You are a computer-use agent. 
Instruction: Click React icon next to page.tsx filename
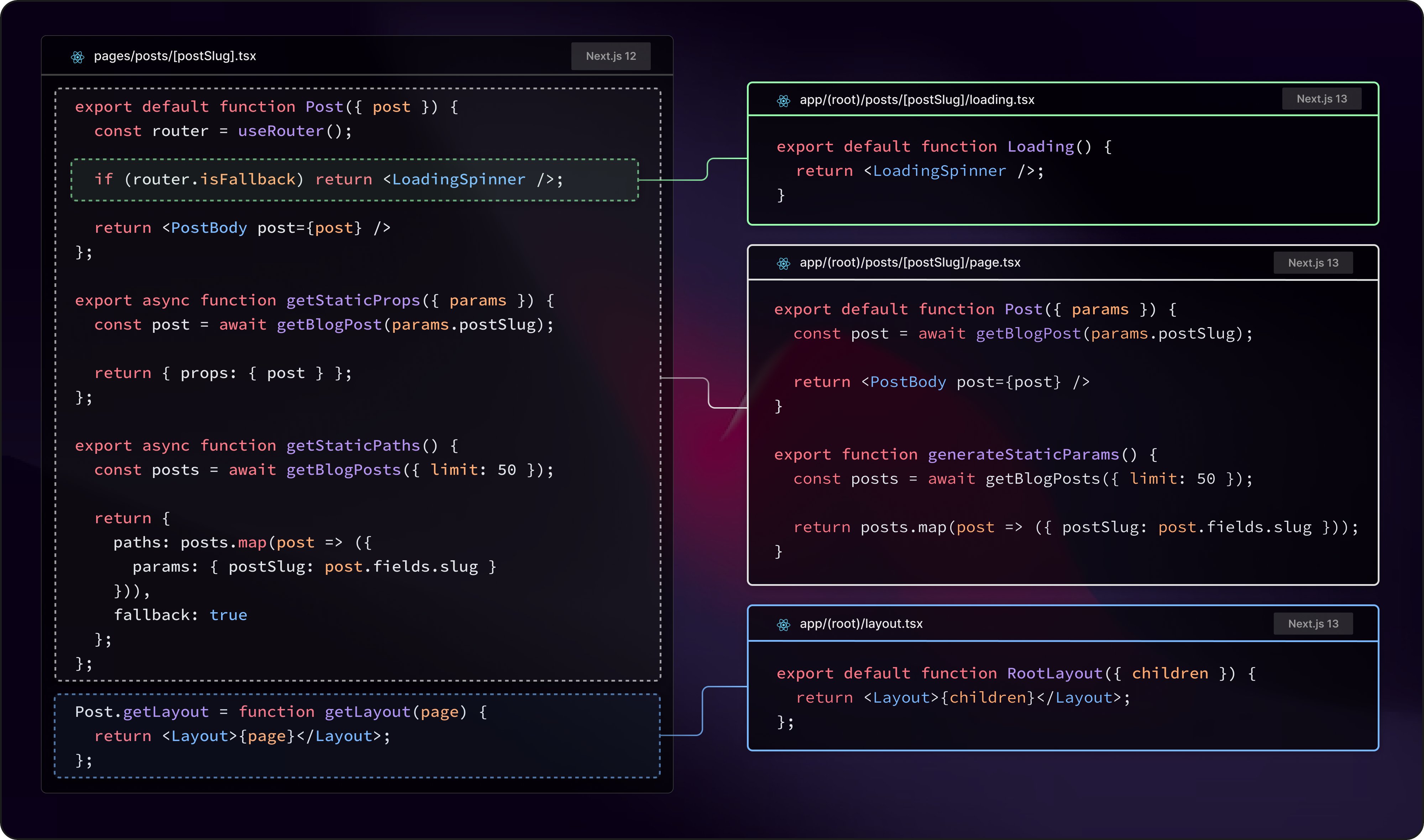(783, 263)
